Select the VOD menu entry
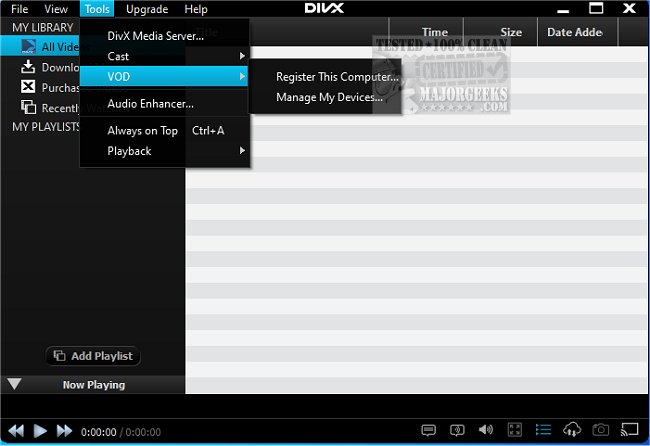650x446 pixels. (x=164, y=76)
